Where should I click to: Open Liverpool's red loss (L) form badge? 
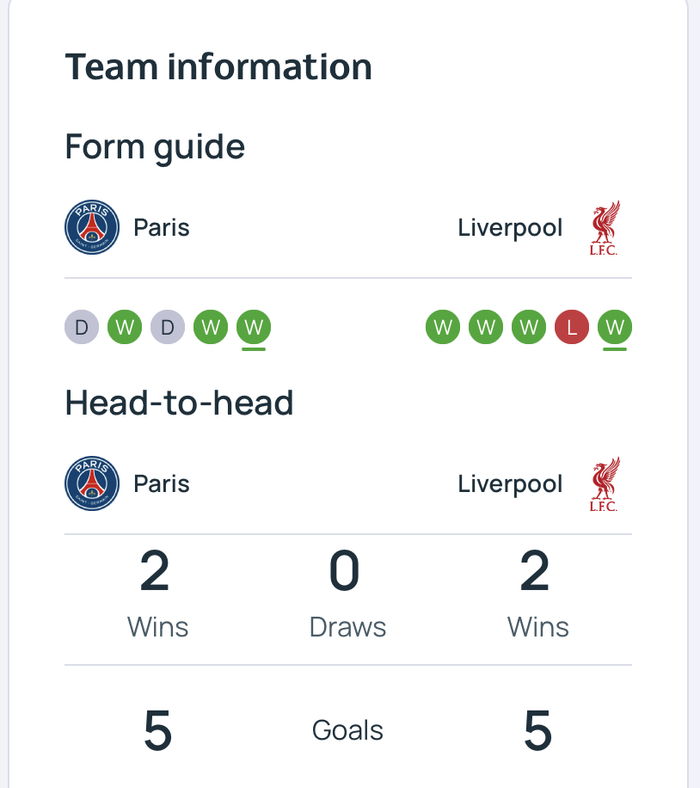click(x=572, y=327)
